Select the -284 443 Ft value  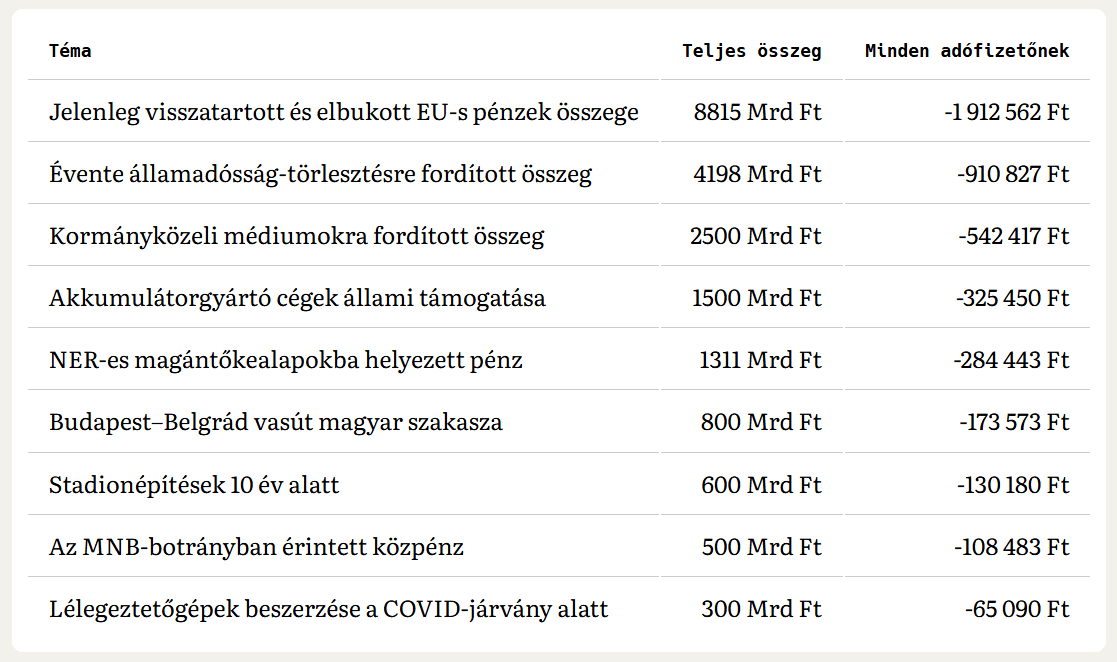tap(1011, 360)
